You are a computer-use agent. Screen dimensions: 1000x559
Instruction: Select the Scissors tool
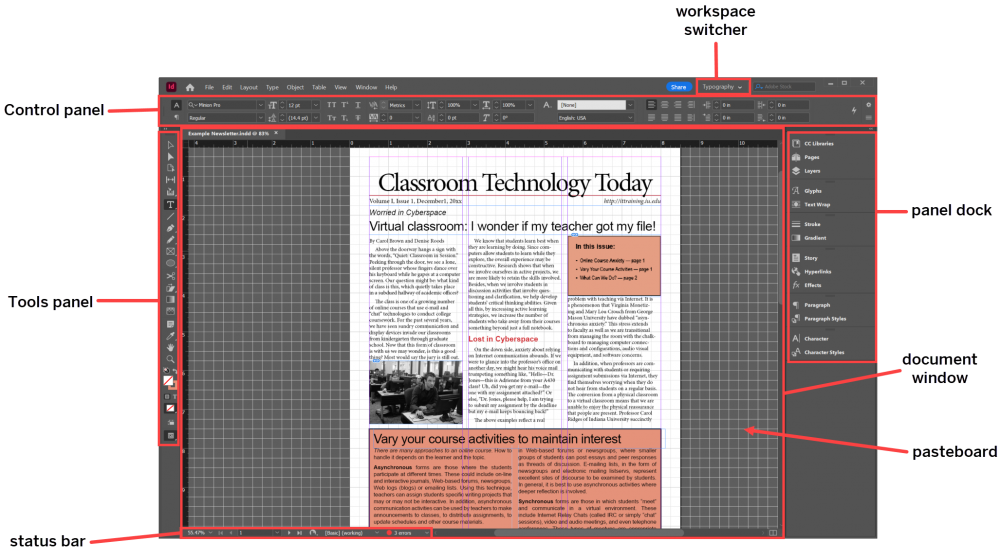pos(170,274)
